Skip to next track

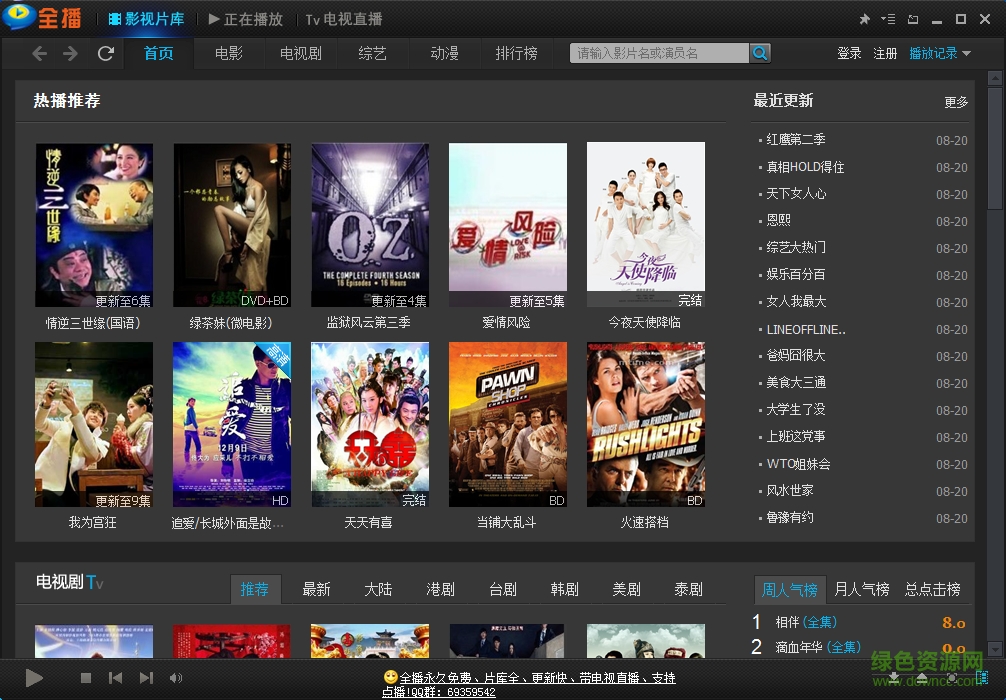click(x=146, y=678)
